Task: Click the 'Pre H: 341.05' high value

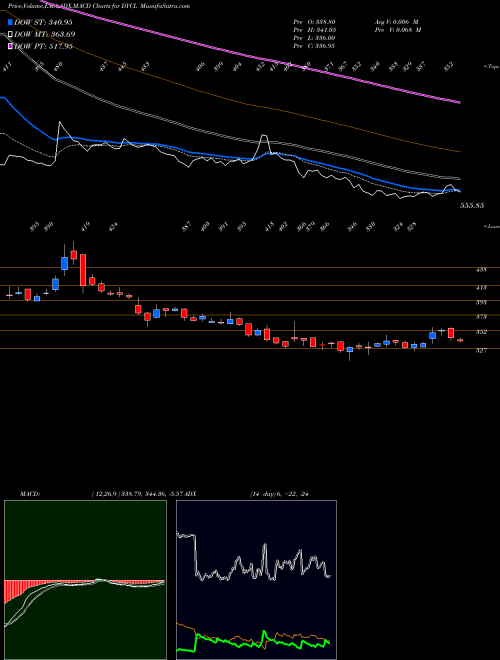Action: coord(314,30)
